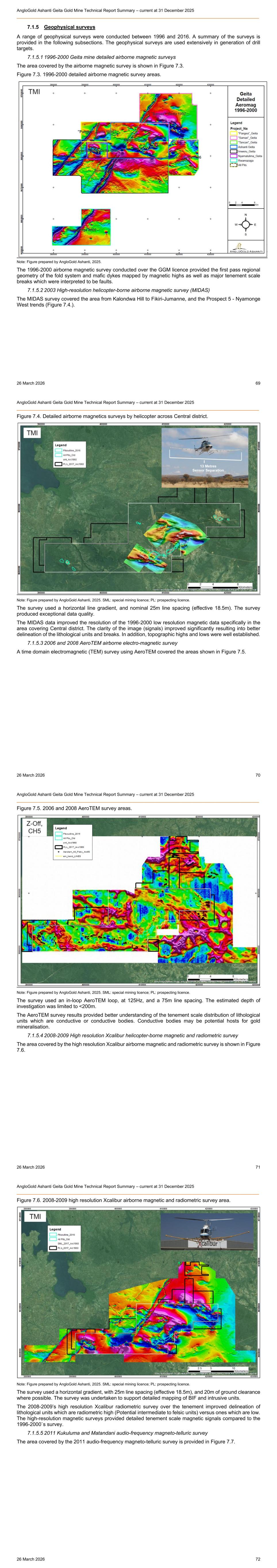277x1568 pixels.
Task: Click page number 69 in the footer
Action: coord(257,383)
